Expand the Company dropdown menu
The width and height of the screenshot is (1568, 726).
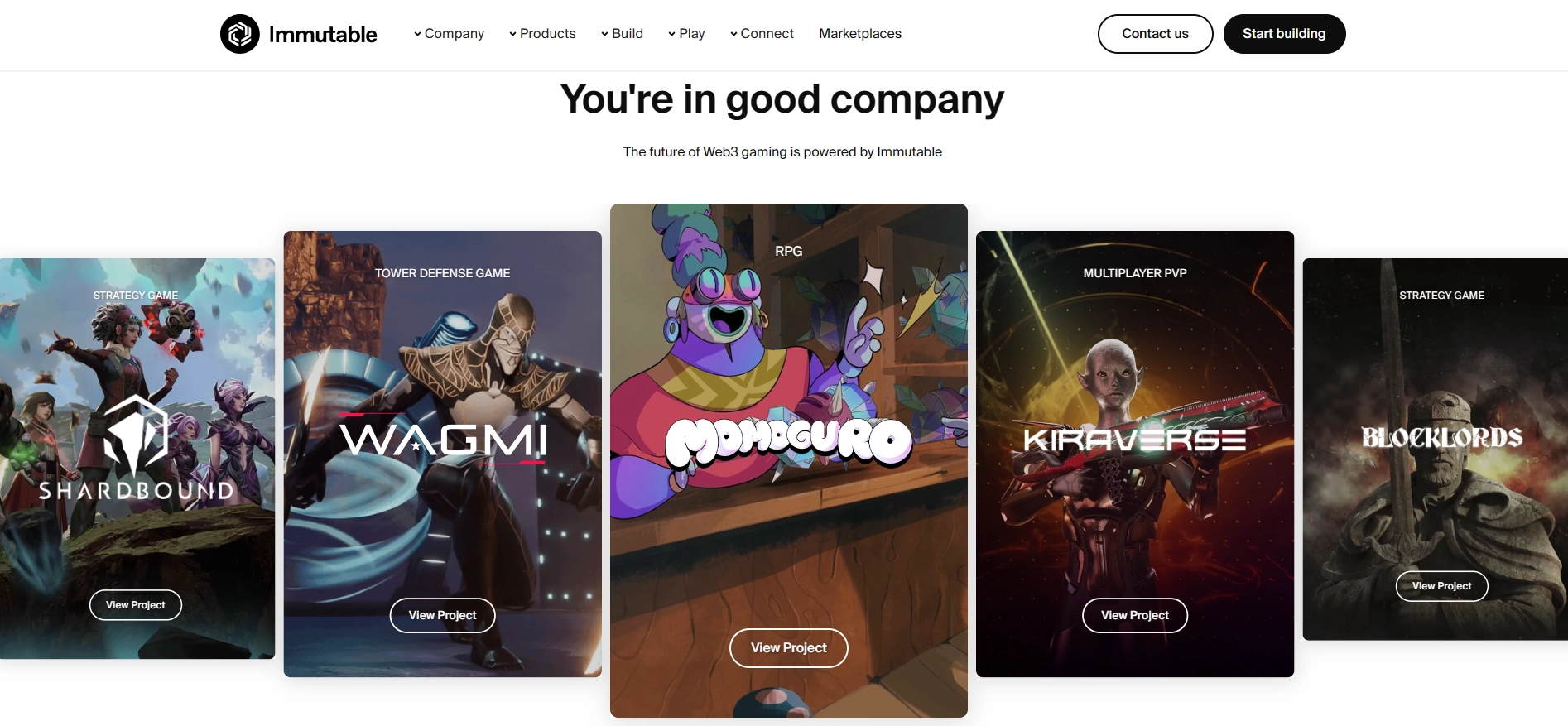tap(449, 34)
